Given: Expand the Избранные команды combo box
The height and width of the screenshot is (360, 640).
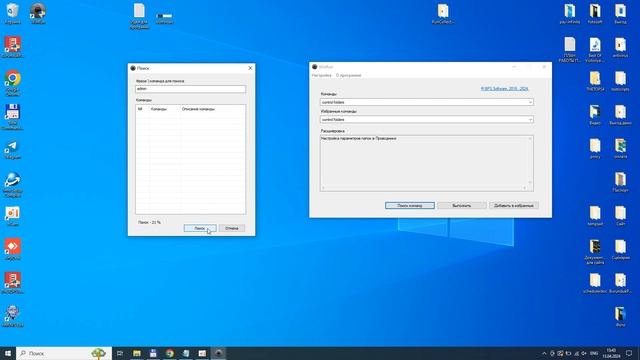Looking at the screenshot, I should pyautogui.click(x=530, y=120).
